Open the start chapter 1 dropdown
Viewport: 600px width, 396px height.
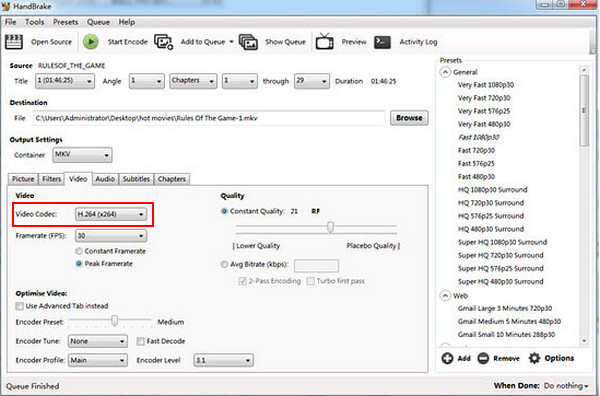pyautogui.click(x=240, y=81)
